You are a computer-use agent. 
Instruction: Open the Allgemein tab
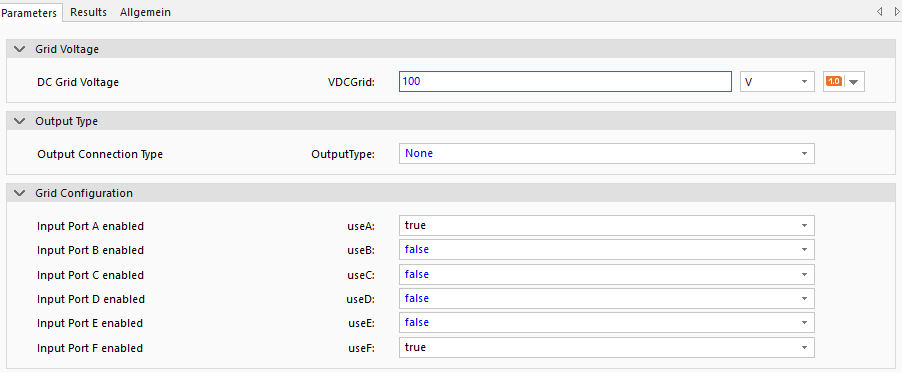(145, 12)
